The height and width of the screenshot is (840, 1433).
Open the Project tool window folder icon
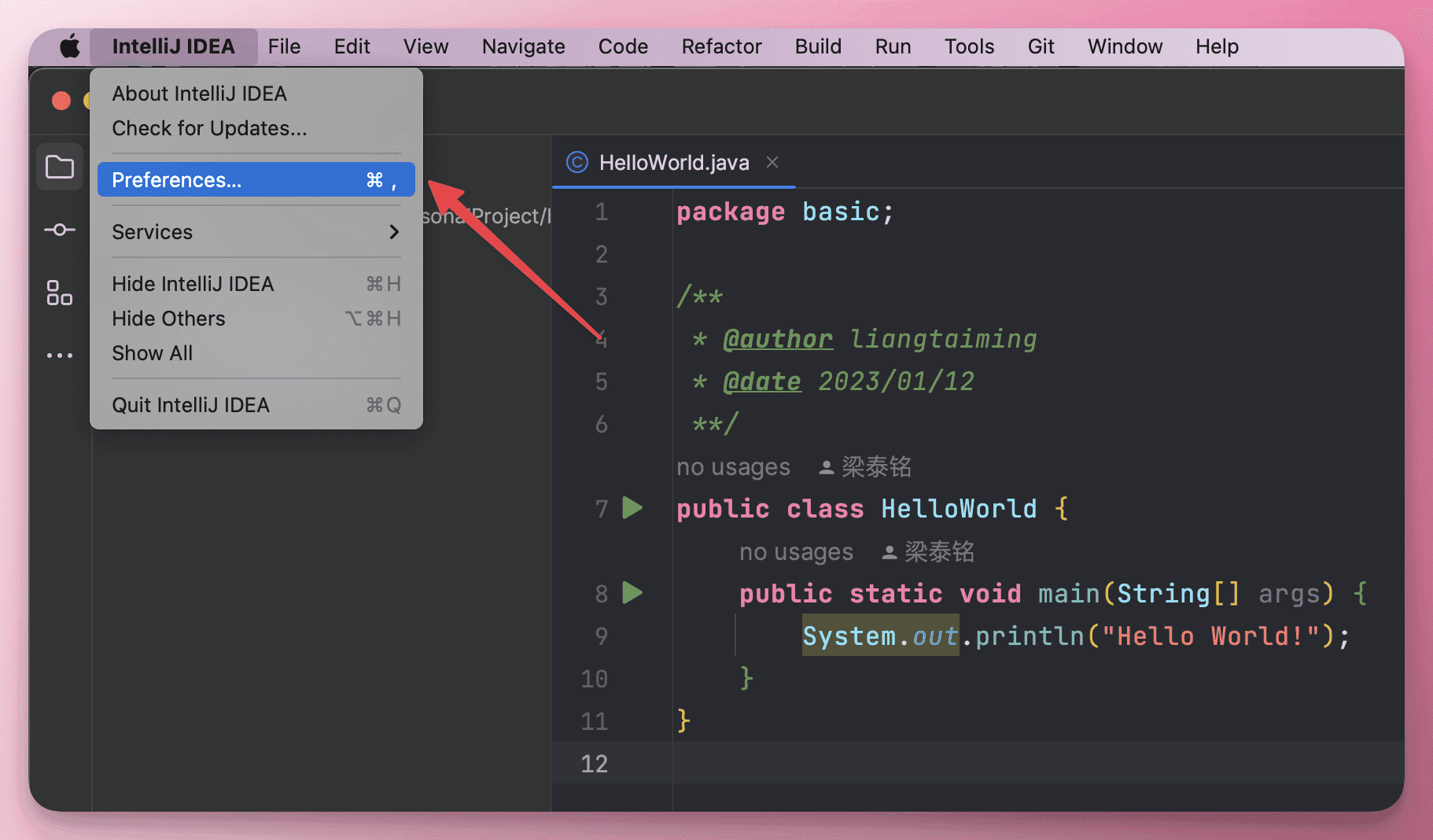point(60,167)
